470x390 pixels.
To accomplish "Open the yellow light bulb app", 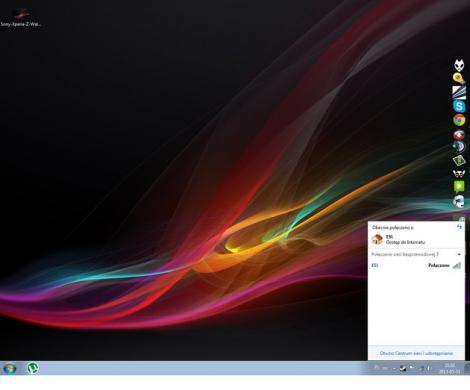I will [459, 79].
